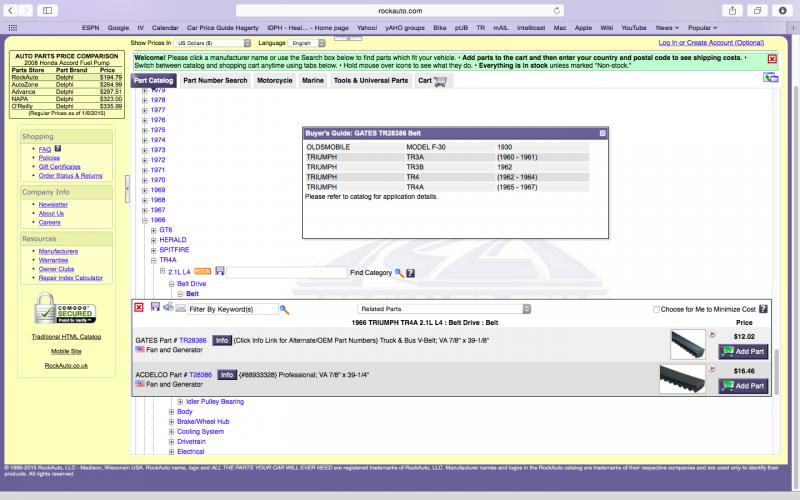Open the Show Prices In currency dropdown
This screenshot has width=800, height=500.
coord(213,44)
